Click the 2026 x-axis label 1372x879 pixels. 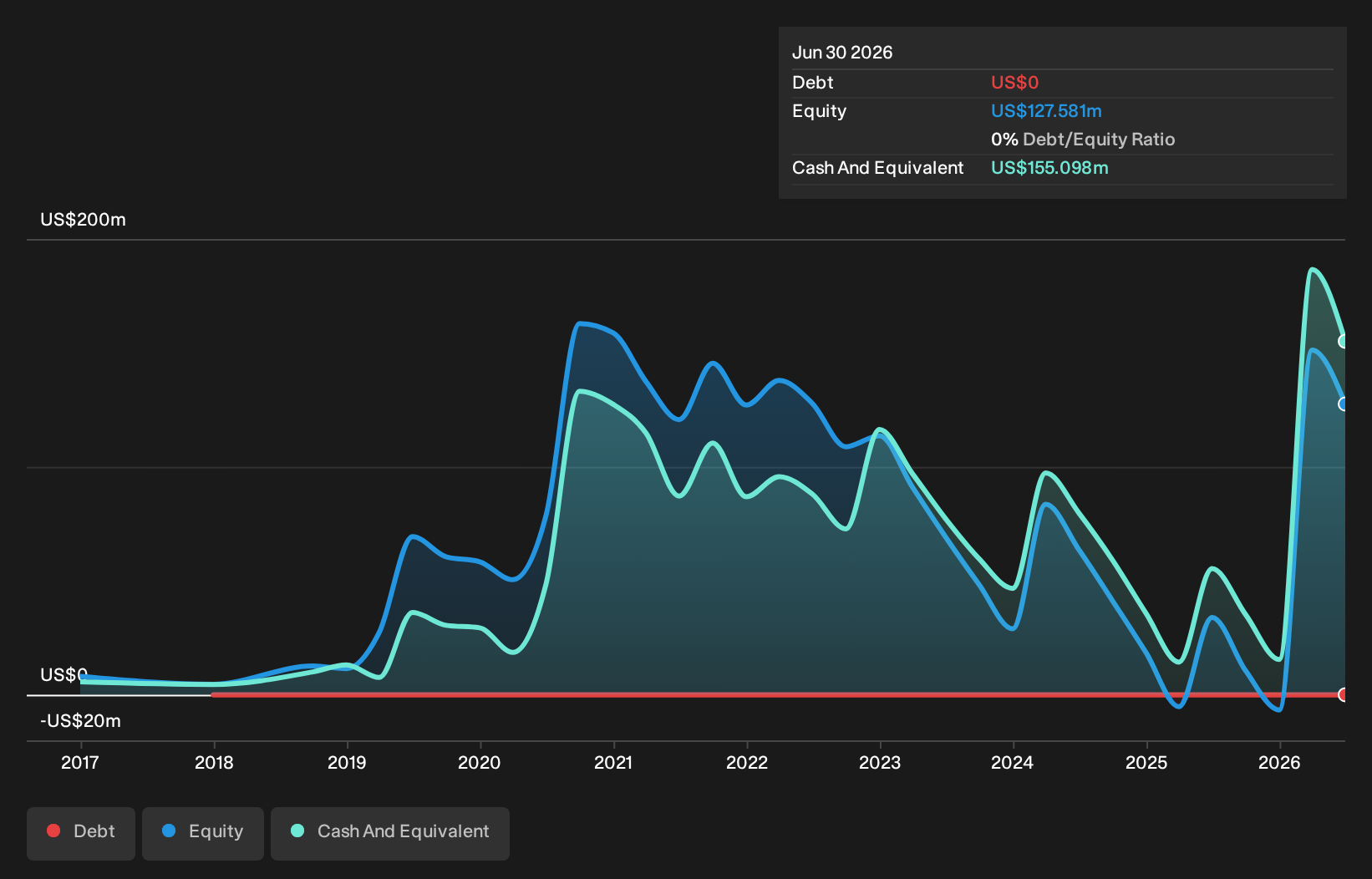(1279, 762)
